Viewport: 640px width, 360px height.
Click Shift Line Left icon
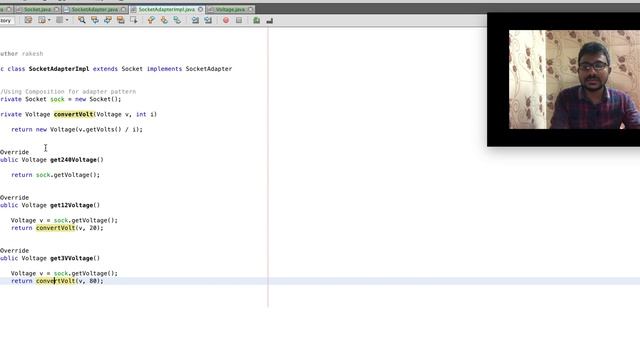[195, 20]
